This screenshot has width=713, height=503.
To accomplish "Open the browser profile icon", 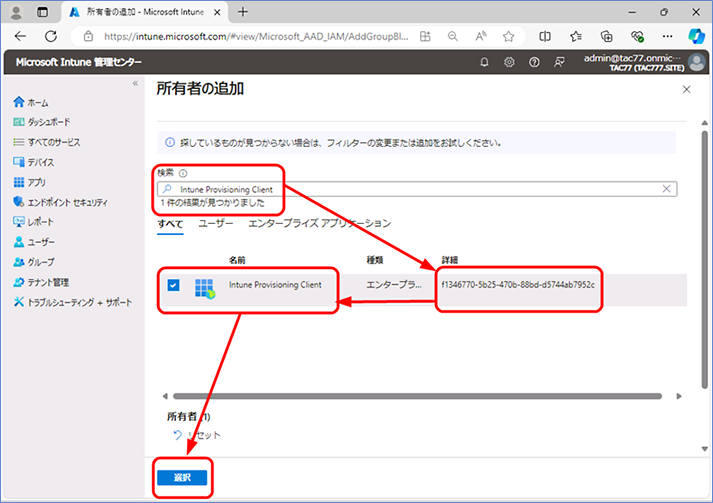I will (16, 12).
